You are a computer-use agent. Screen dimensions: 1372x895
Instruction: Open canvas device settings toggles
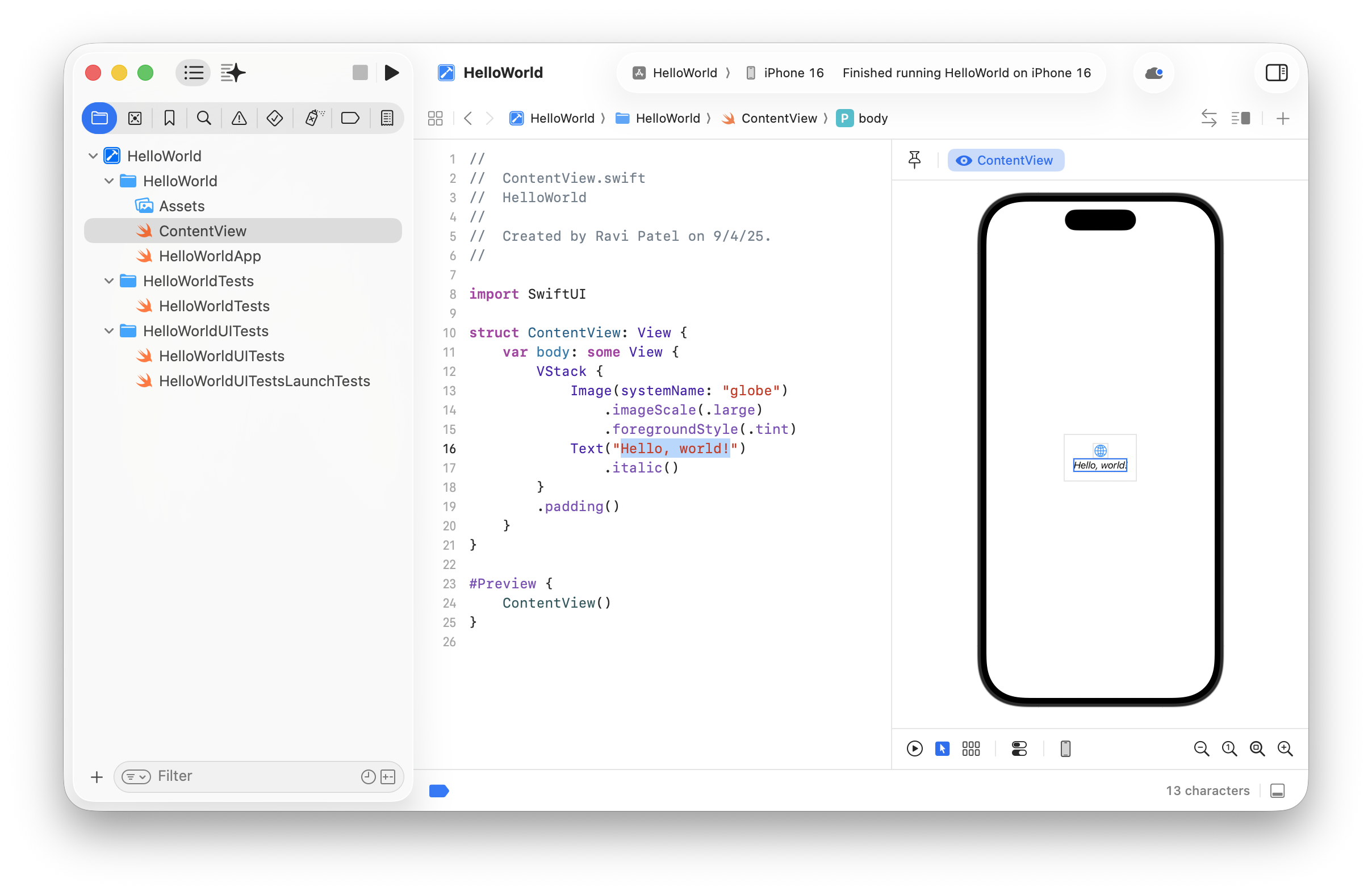[1019, 748]
